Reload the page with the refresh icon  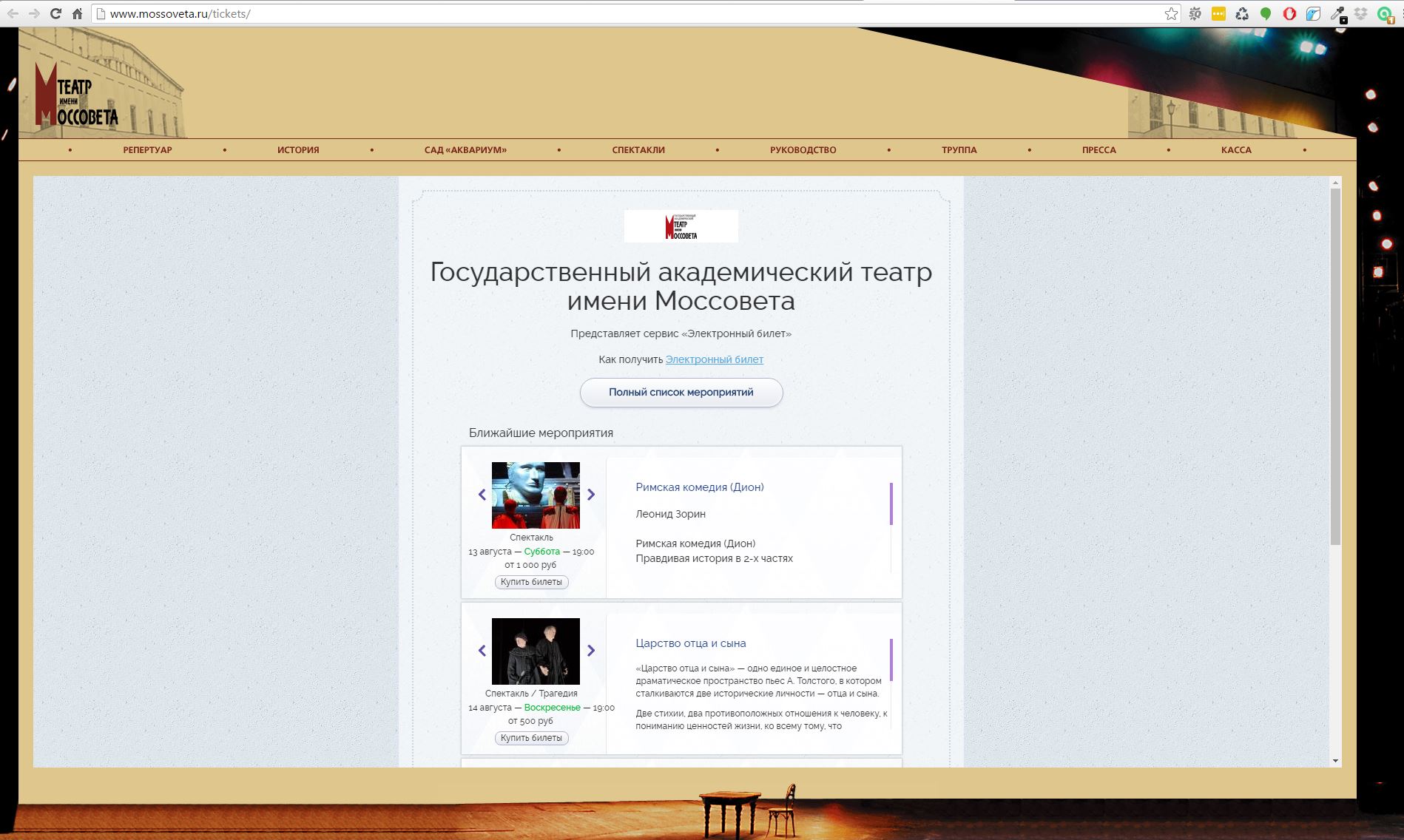tap(55, 13)
